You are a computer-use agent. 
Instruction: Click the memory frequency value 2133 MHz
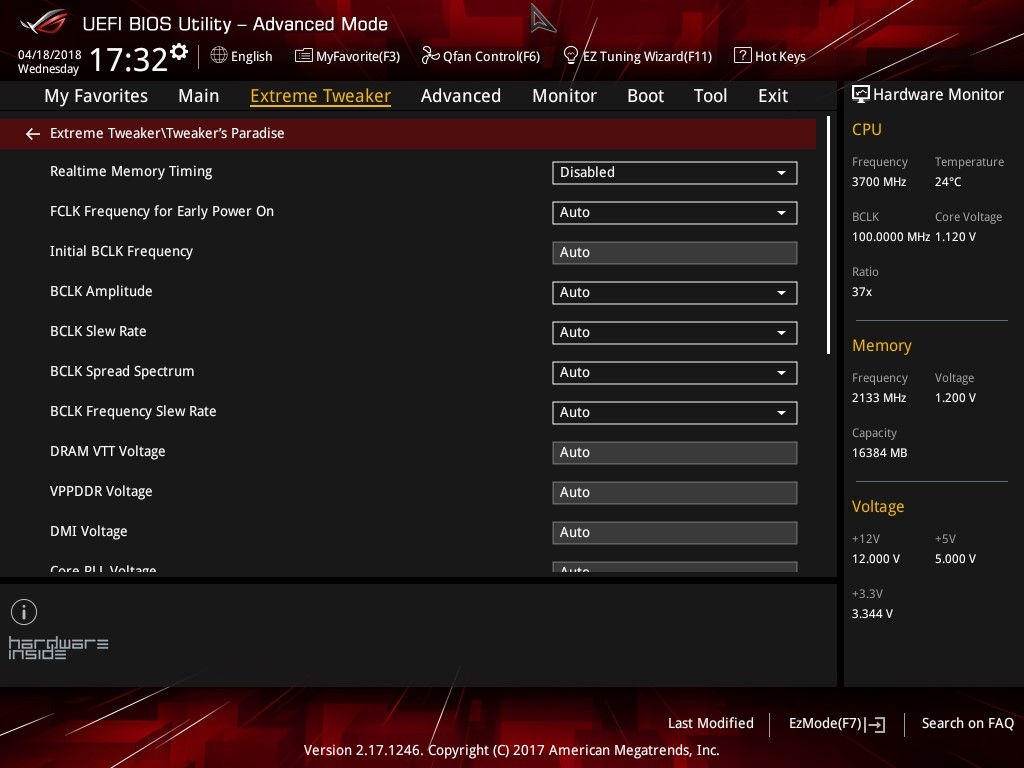(x=879, y=398)
